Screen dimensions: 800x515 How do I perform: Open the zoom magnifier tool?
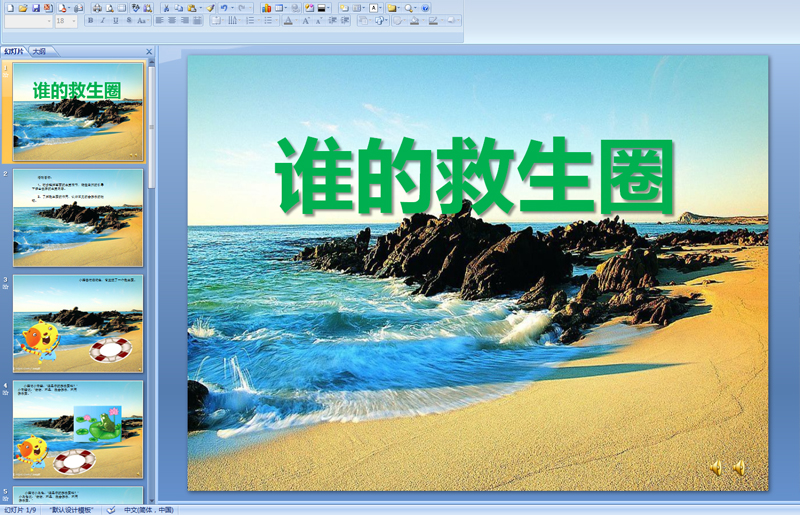click(x=409, y=8)
